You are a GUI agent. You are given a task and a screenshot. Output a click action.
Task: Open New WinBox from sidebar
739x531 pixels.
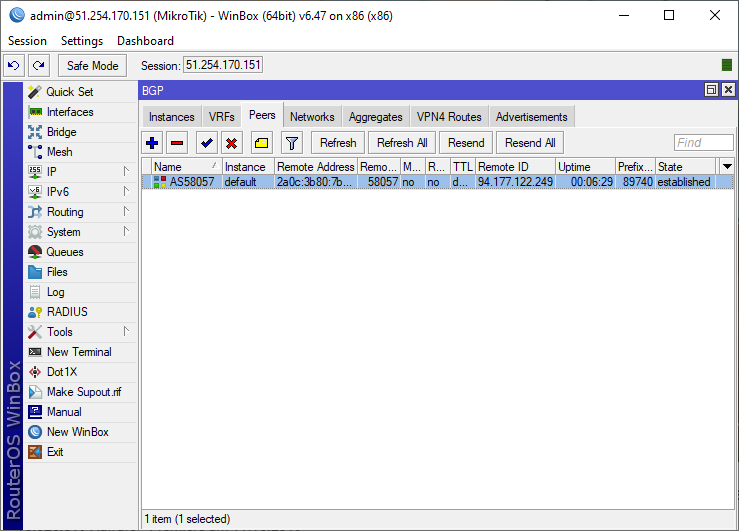point(80,432)
